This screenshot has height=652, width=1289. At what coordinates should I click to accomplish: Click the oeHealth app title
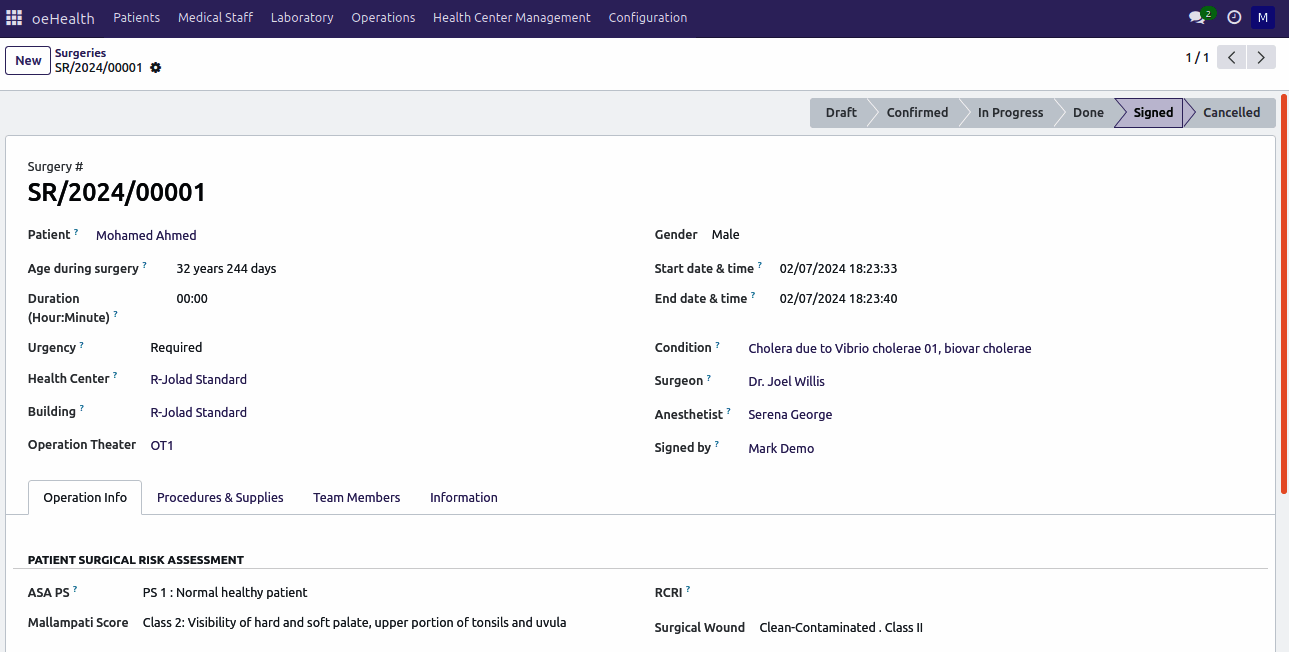(63, 18)
